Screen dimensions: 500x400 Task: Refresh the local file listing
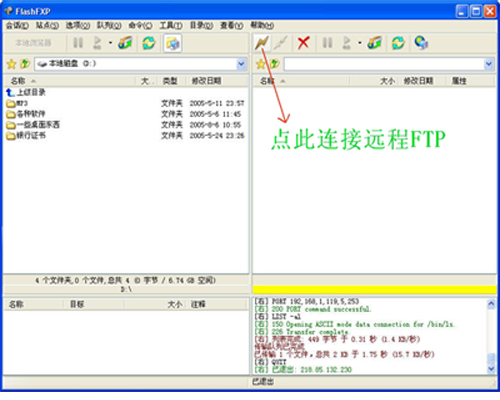(149, 43)
